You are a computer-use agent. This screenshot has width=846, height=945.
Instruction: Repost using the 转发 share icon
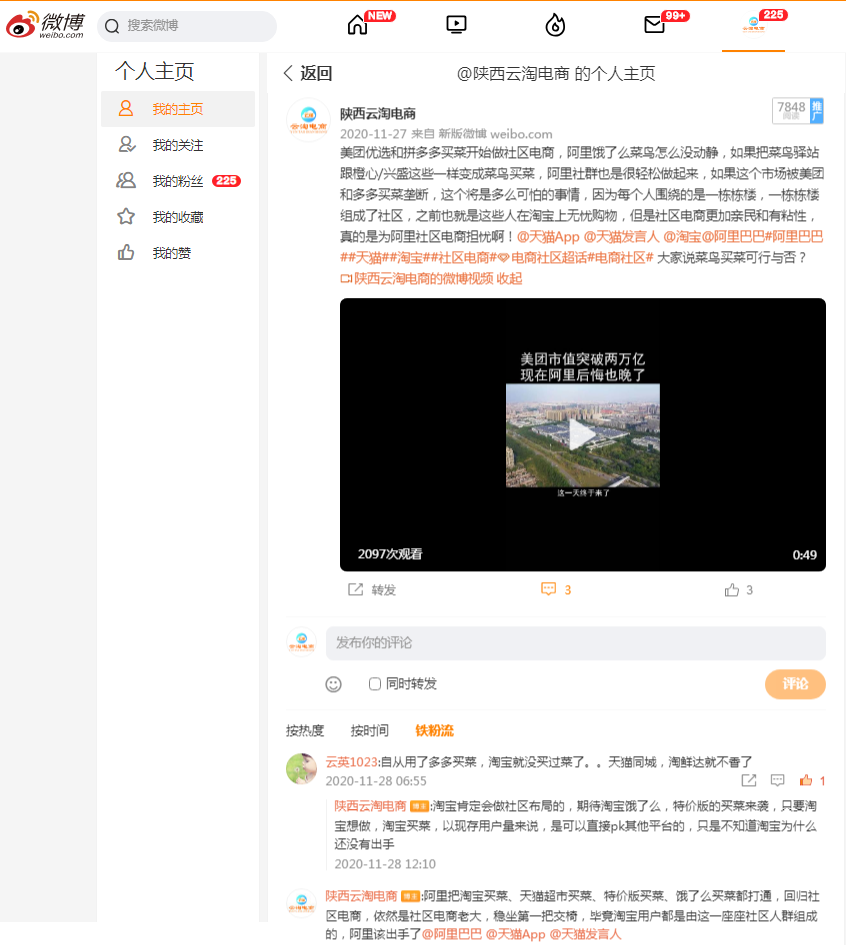(356, 589)
